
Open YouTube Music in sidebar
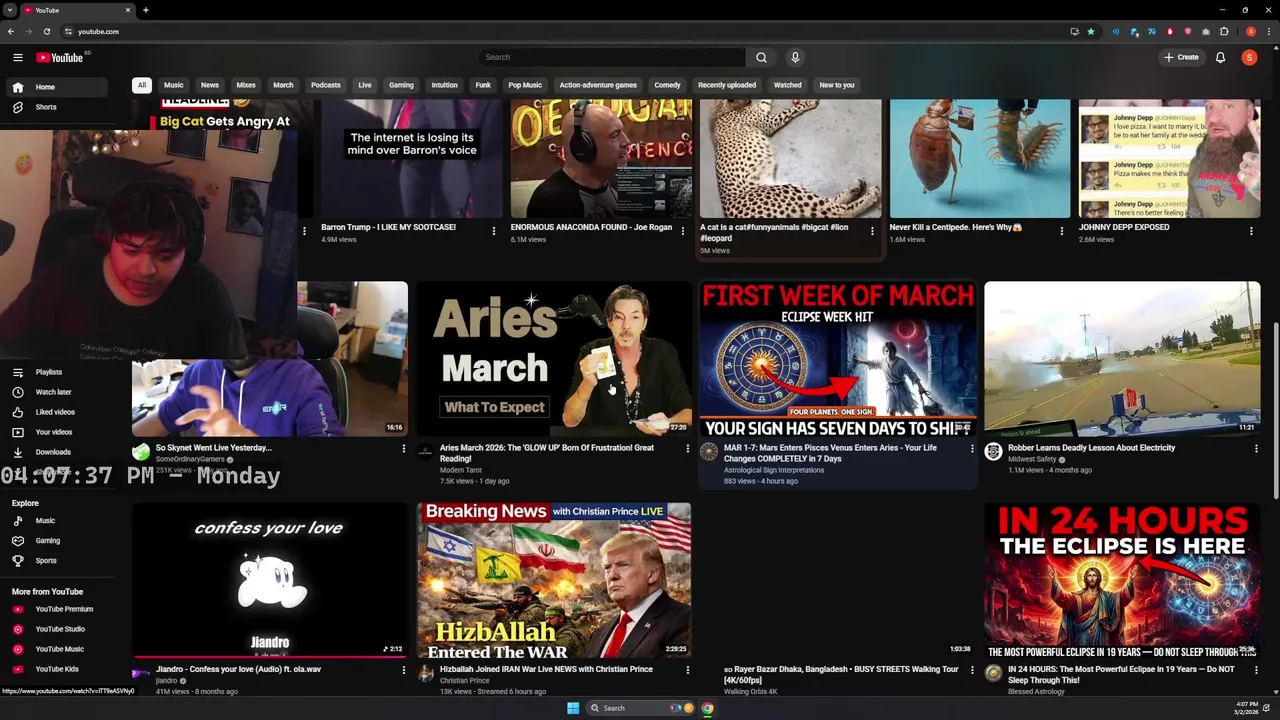click(x=55, y=649)
